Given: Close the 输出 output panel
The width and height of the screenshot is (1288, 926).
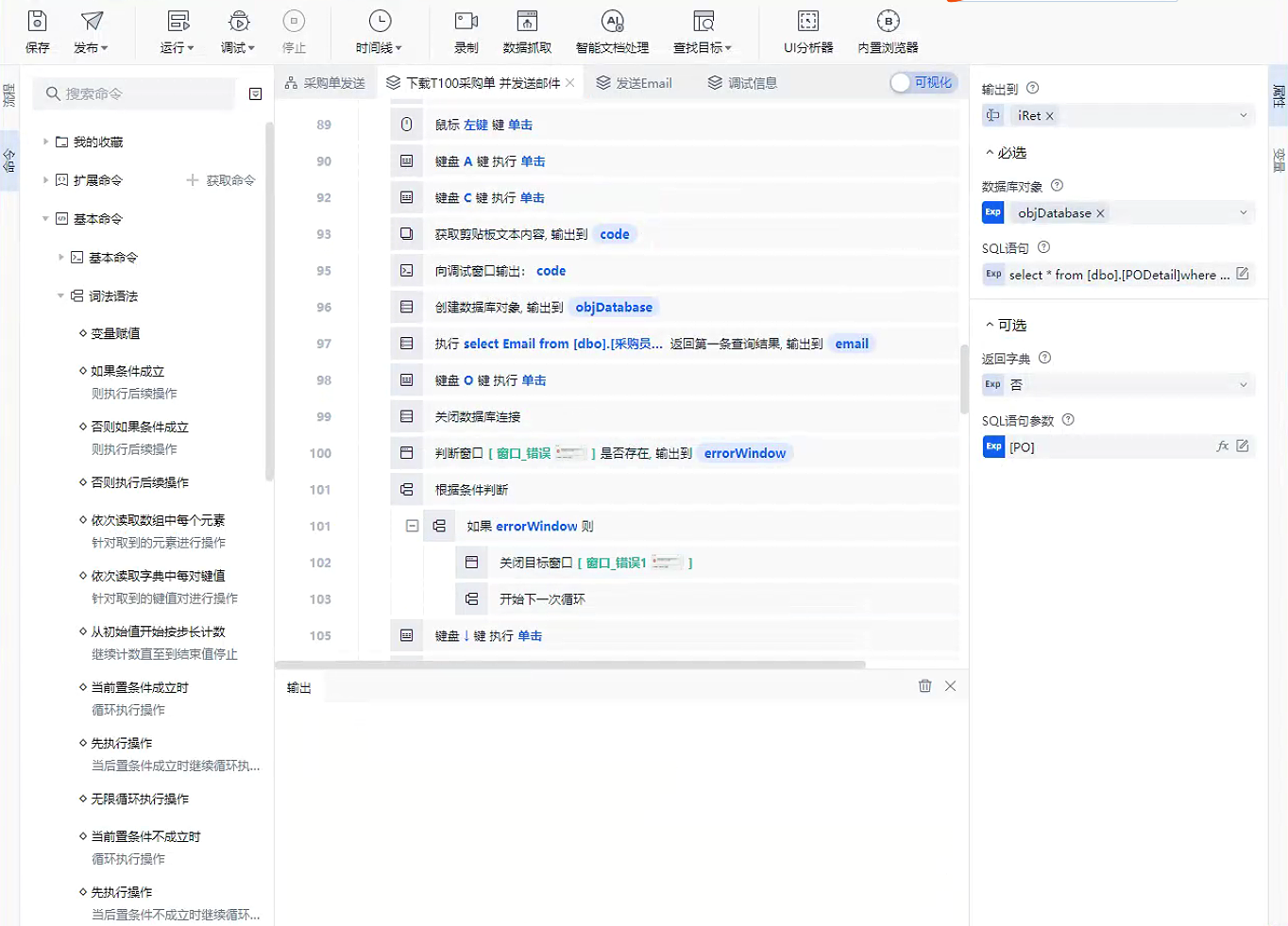Looking at the screenshot, I should pos(951,686).
